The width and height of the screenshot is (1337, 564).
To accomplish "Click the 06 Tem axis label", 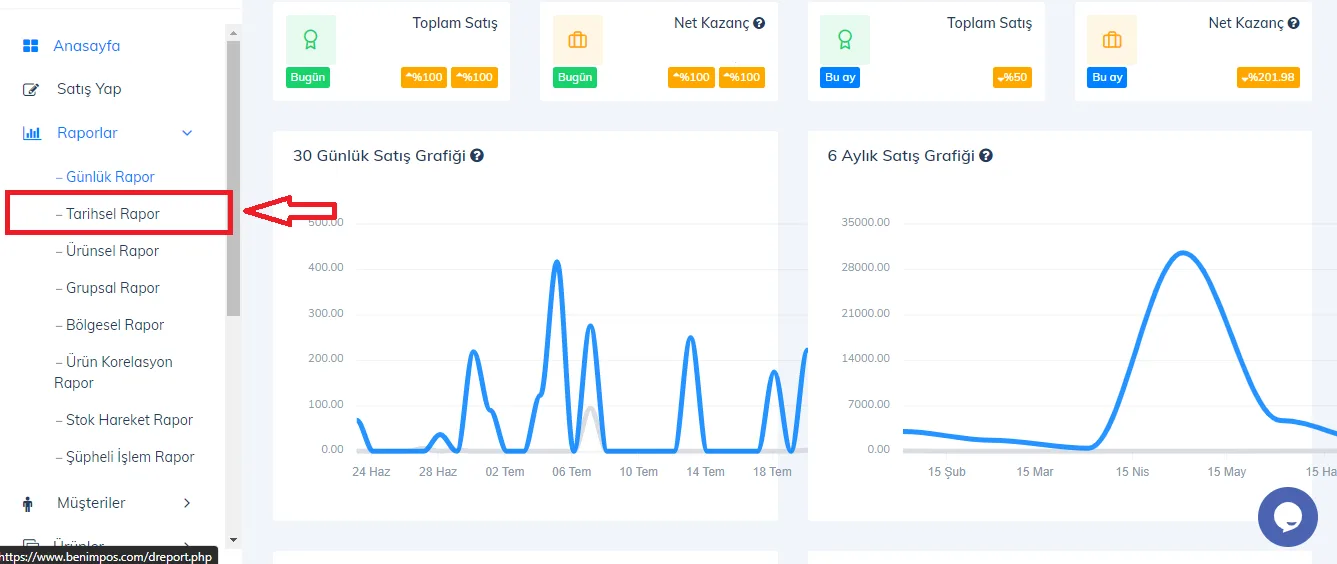I will tap(572, 472).
